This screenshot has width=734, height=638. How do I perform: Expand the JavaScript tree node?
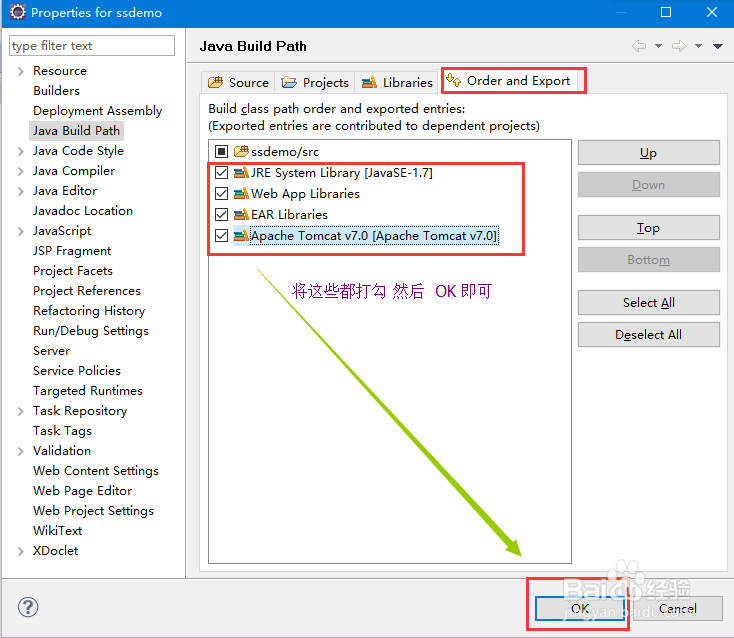tap(20, 231)
